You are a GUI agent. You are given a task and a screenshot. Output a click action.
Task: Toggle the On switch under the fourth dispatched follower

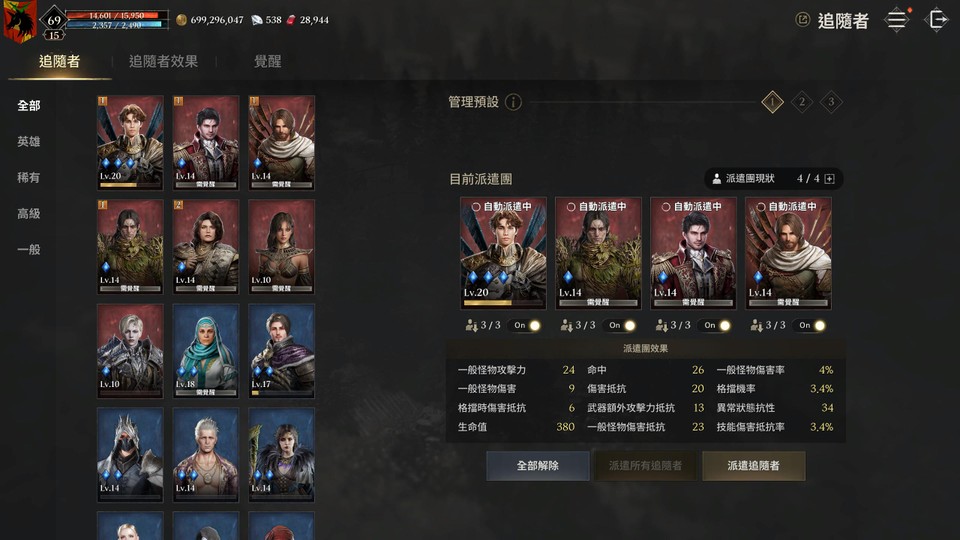(811, 325)
